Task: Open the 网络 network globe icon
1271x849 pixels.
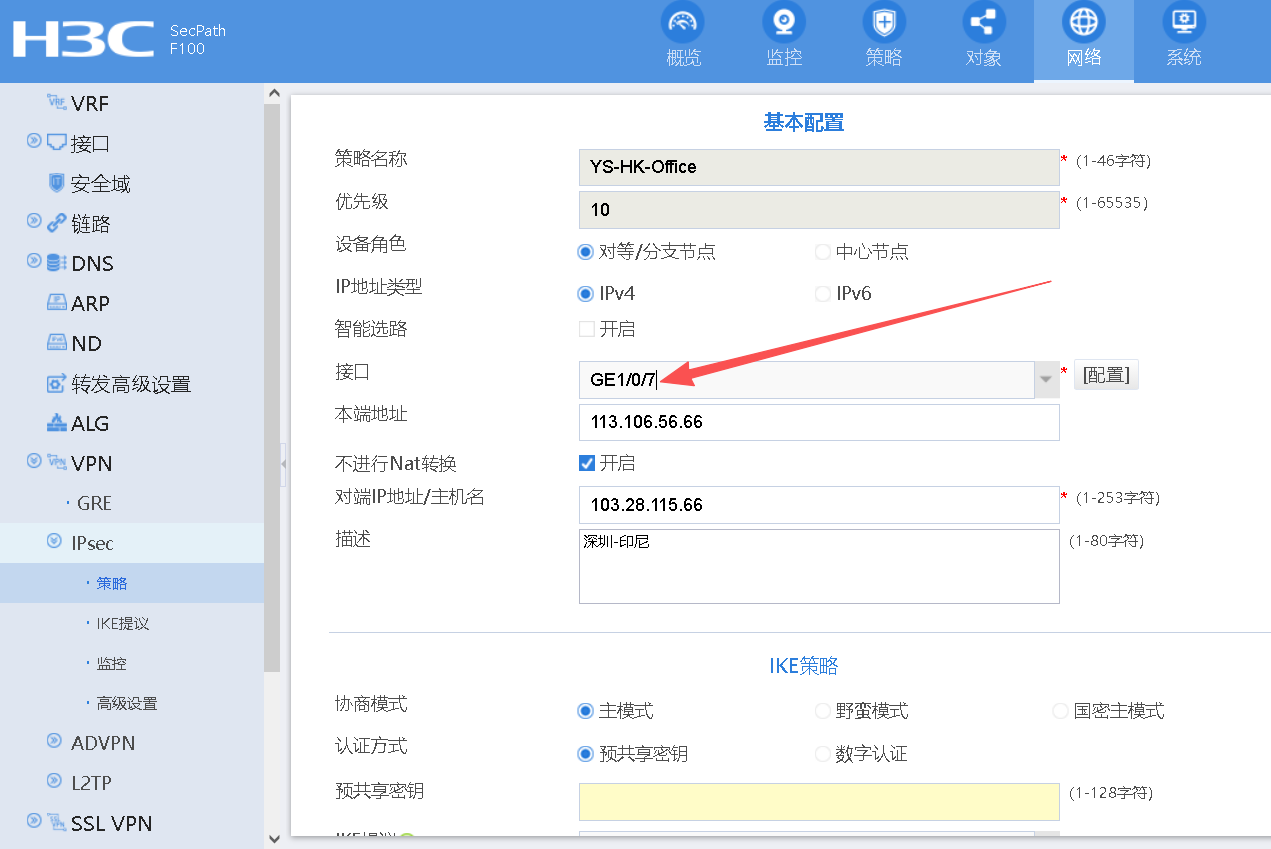Action: click(x=1083, y=22)
